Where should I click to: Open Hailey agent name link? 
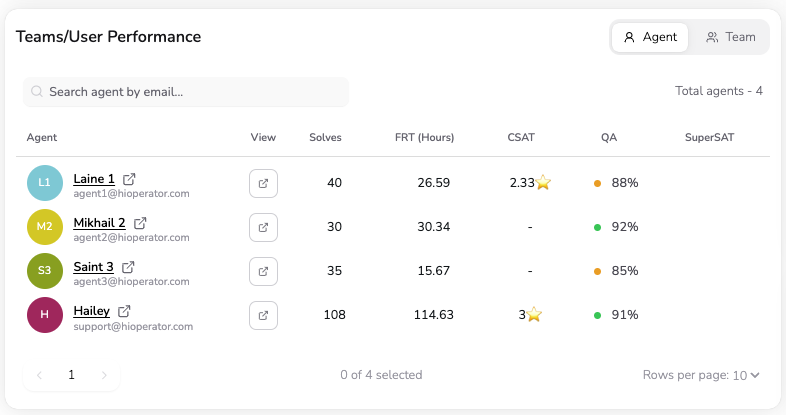91,311
